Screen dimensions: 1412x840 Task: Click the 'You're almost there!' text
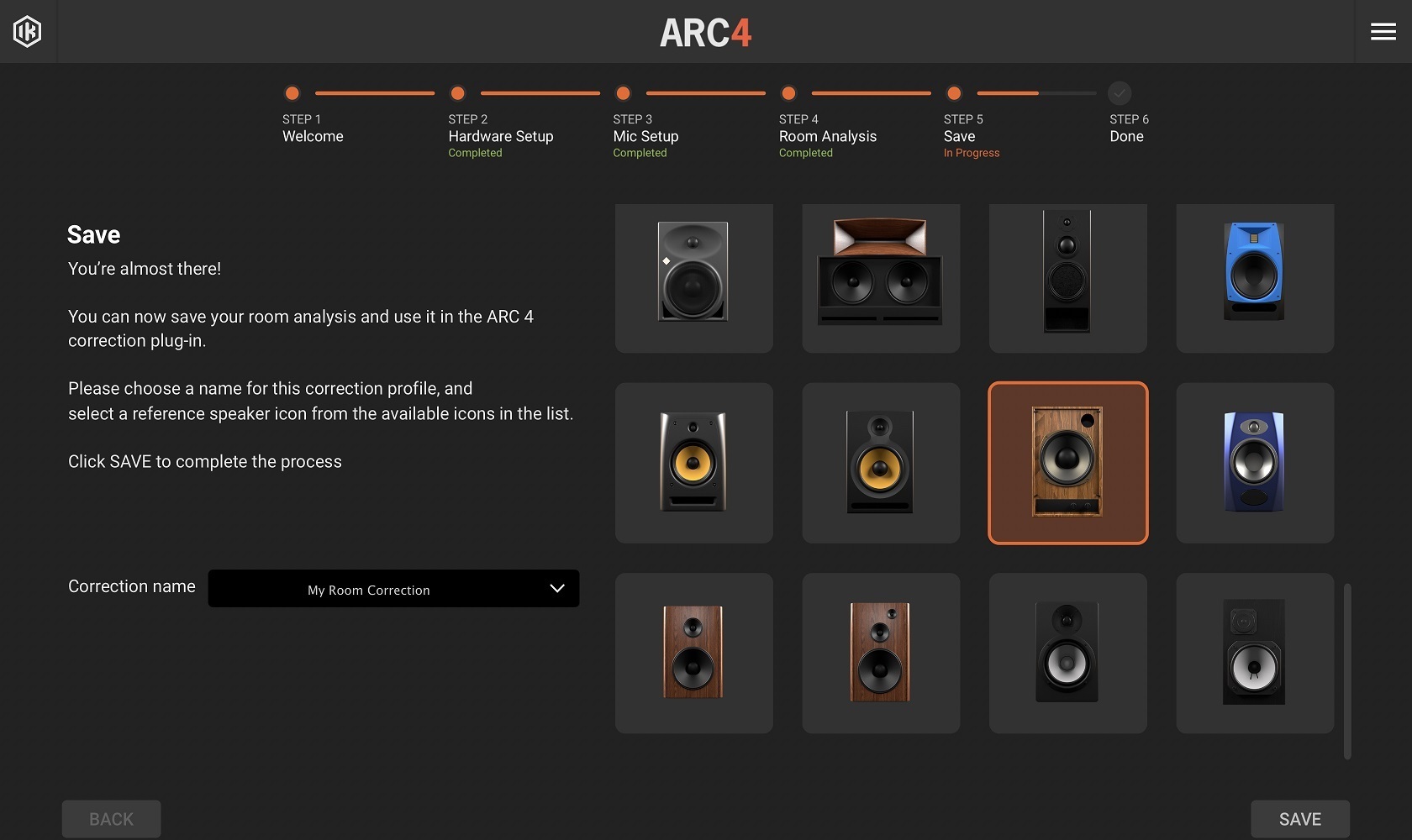[x=145, y=269]
